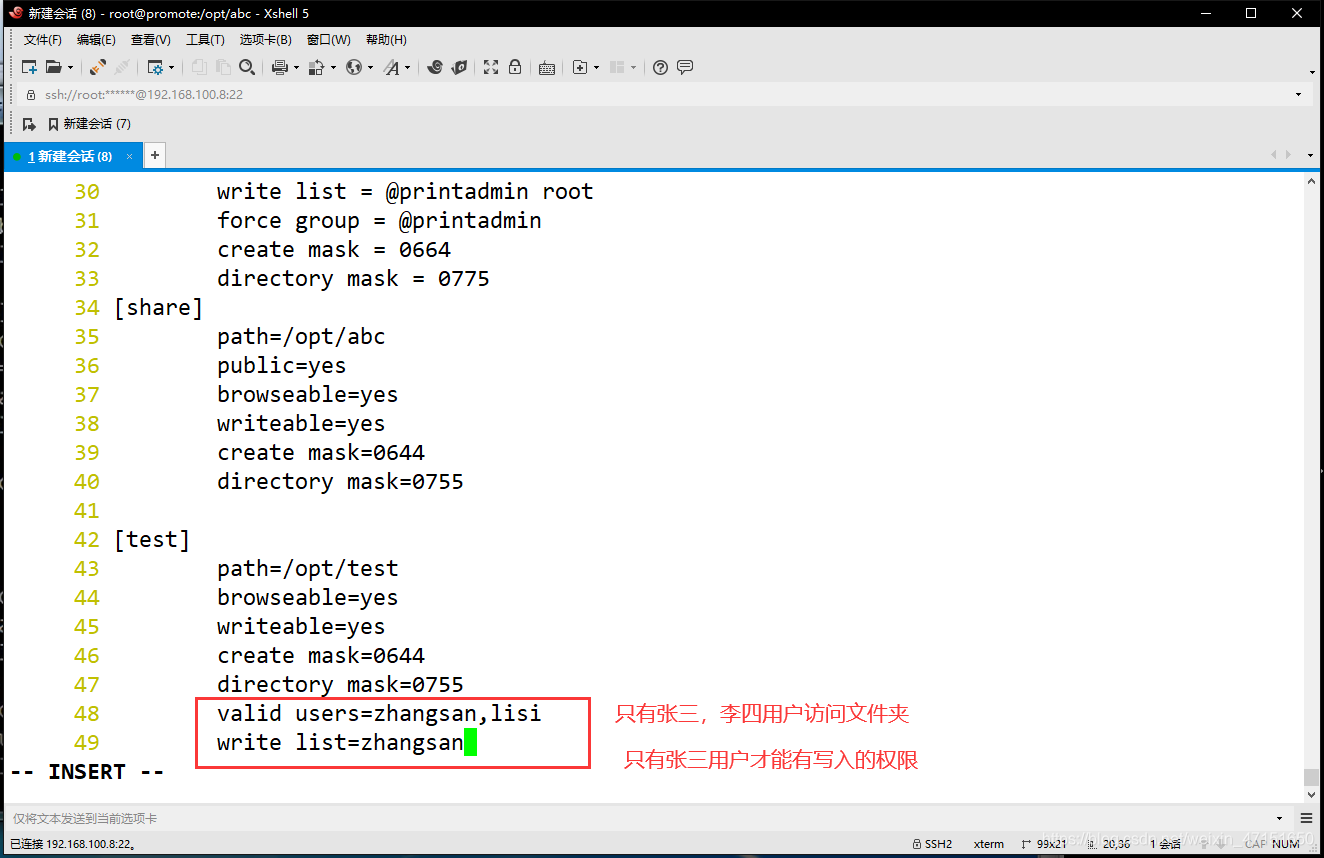Open the 编辑(E) menu
This screenshot has width=1324, height=858.
[x=96, y=40]
